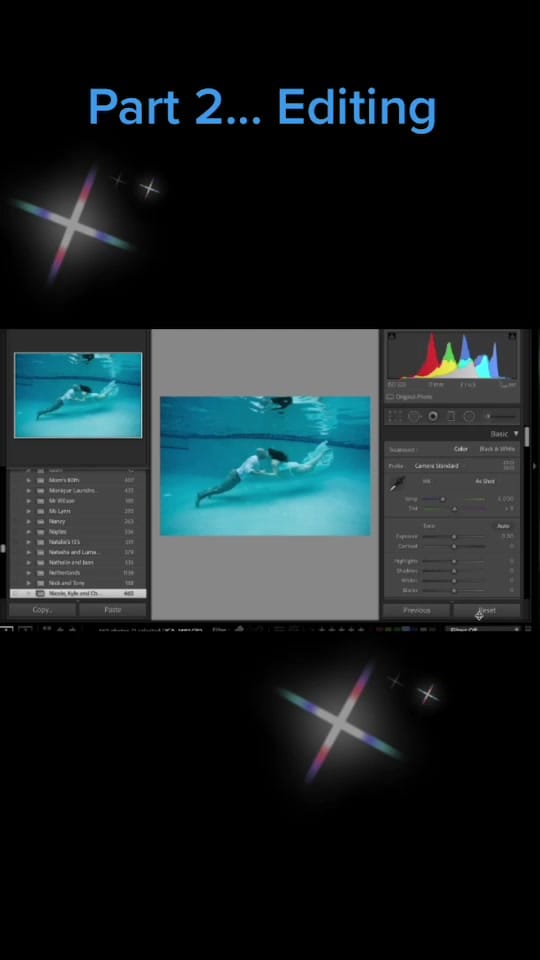Expand the Nancy folder
Image resolution: width=540 pixels, height=960 pixels.
coord(28,522)
